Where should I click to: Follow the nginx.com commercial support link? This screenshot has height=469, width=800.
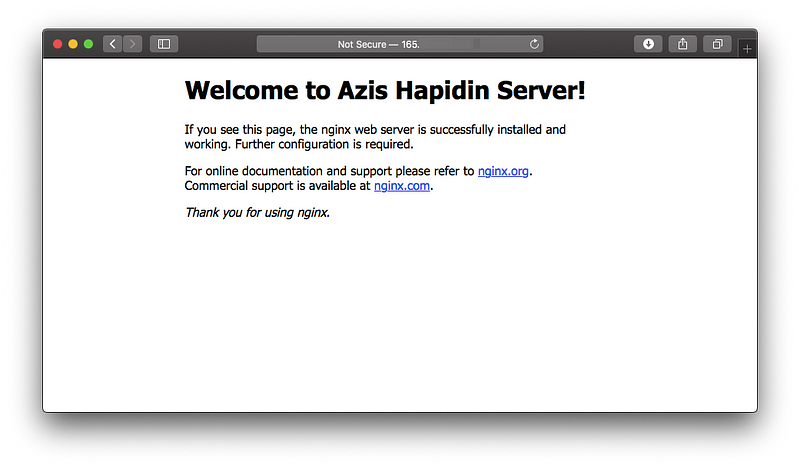click(401, 185)
